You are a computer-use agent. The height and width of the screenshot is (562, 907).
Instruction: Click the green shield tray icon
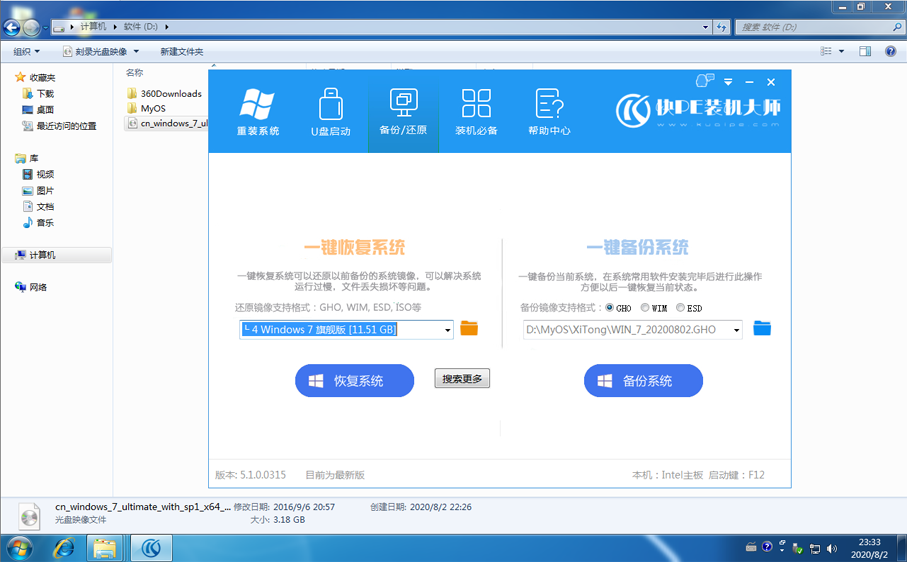798,548
